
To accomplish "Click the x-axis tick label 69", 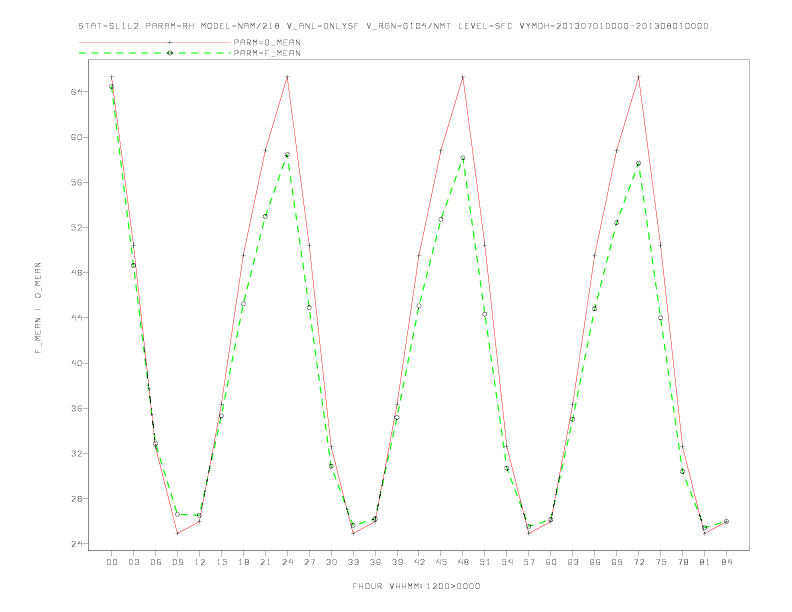I will pyautogui.click(x=617, y=562).
